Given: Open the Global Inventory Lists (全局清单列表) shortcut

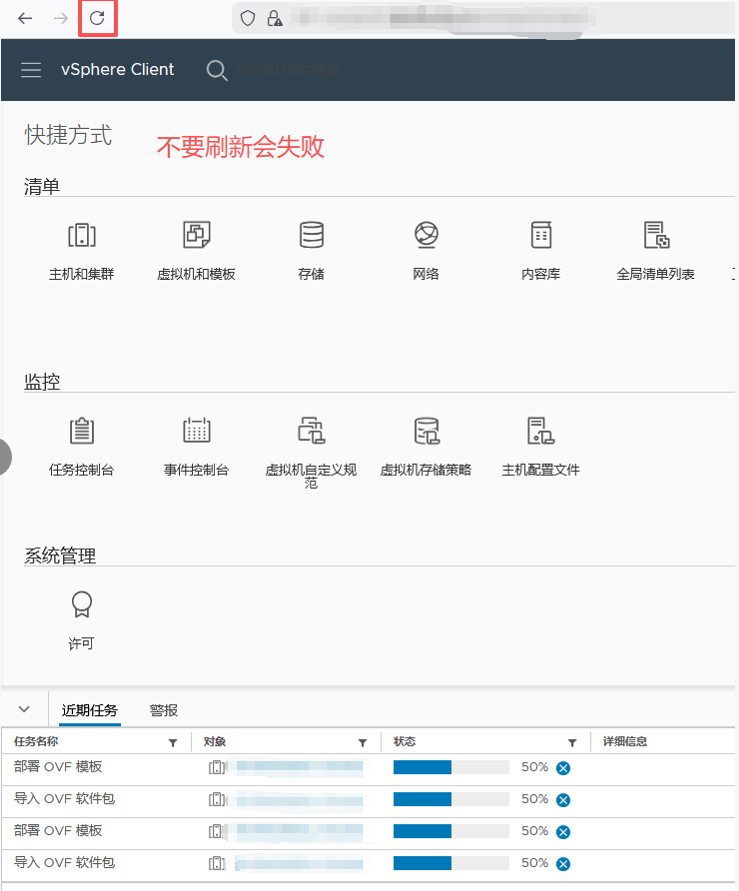Looking at the screenshot, I should tap(656, 236).
